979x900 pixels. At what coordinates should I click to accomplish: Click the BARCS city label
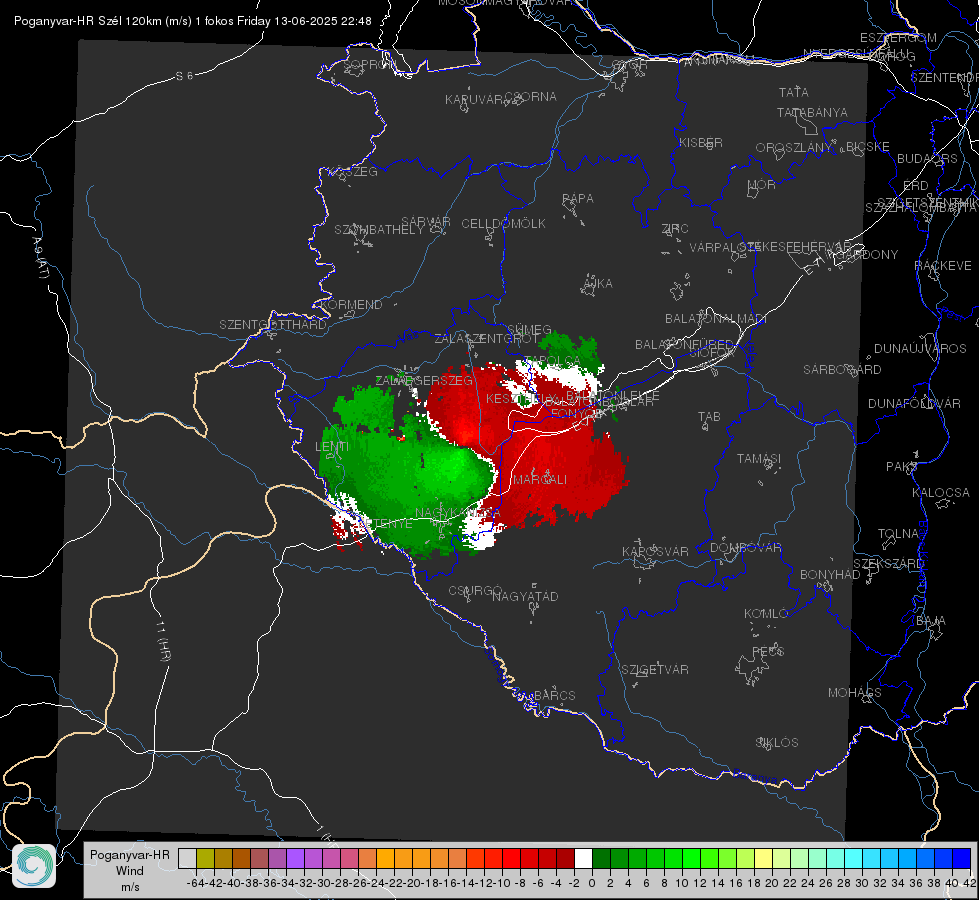coord(554,695)
